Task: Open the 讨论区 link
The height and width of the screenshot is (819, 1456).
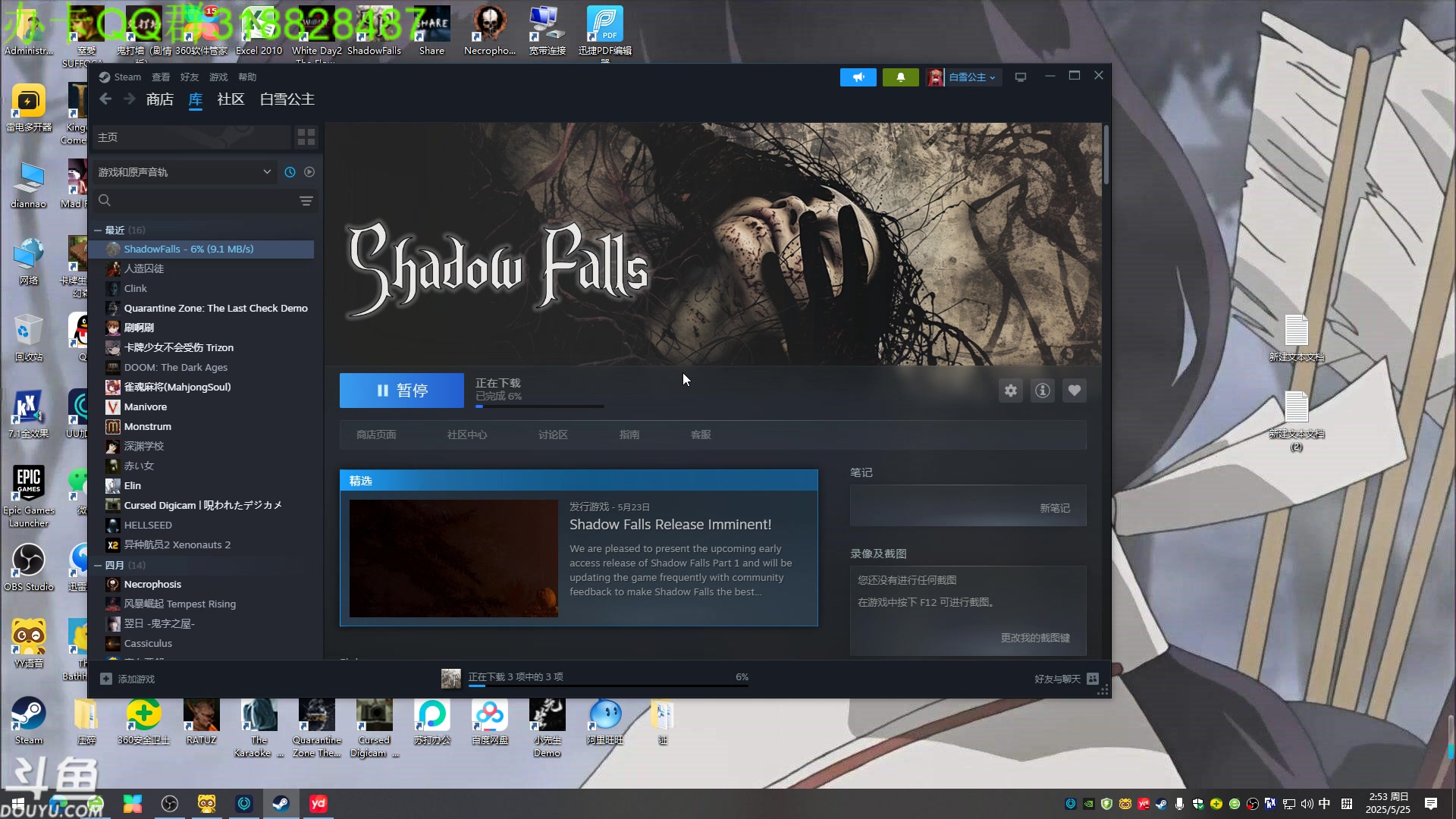Action: click(553, 435)
